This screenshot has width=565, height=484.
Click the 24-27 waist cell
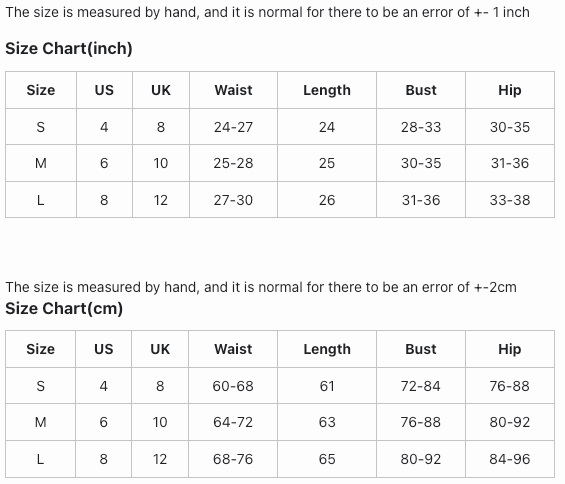tap(233, 127)
